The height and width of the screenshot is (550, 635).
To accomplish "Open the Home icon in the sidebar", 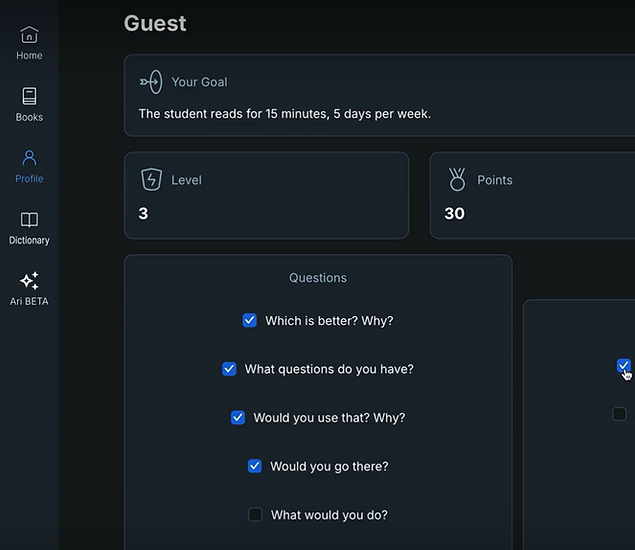I will (29, 35).
